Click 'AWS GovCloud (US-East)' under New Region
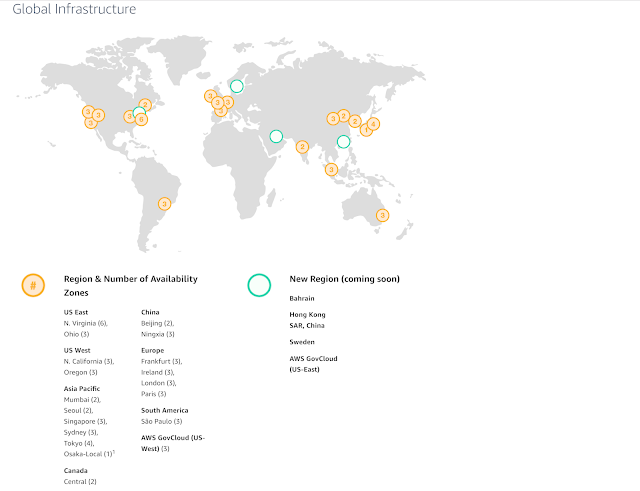The height and width of the screenshot is (491, 640). [x=313, y=364]
